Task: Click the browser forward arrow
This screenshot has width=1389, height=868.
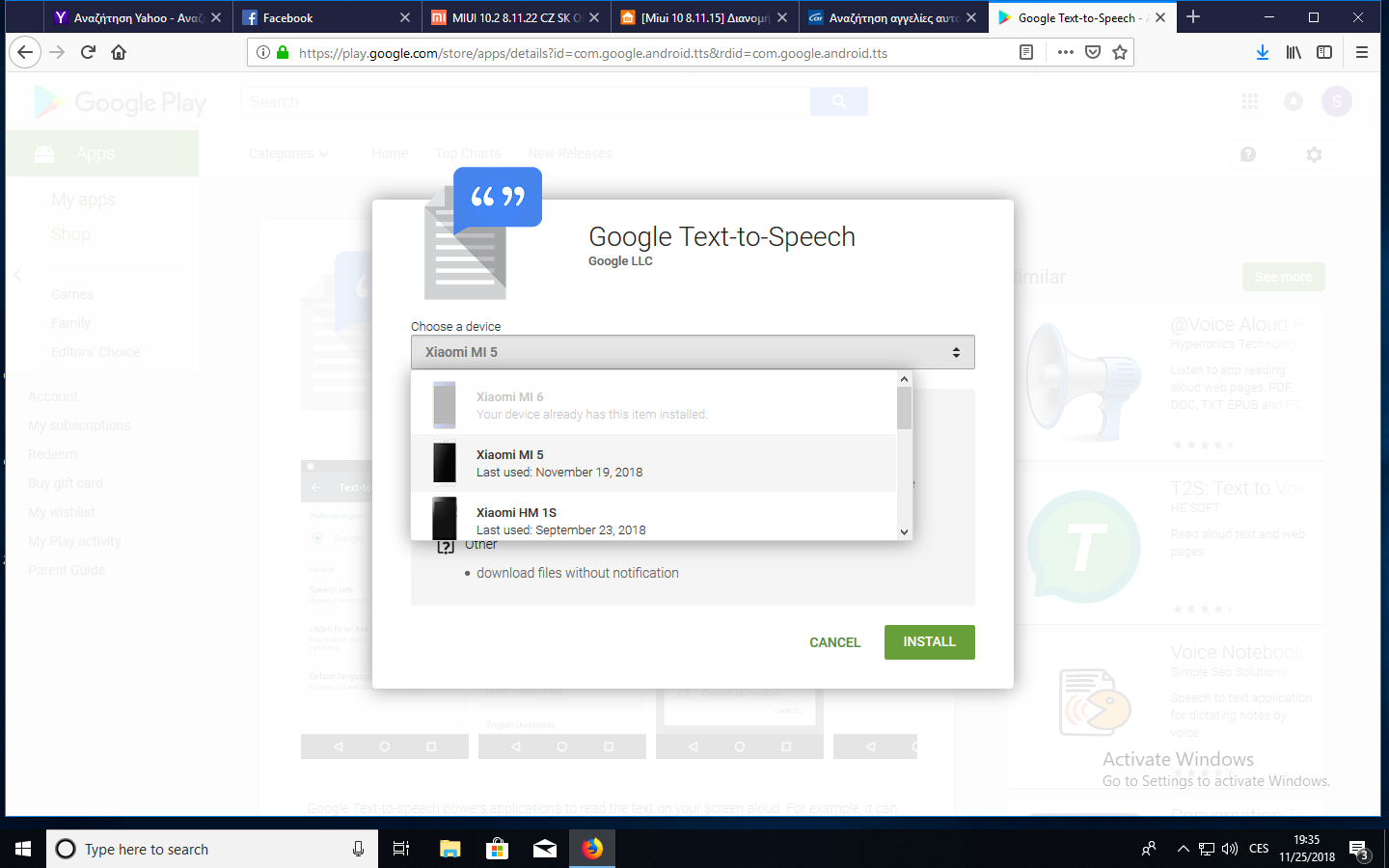Action: 57,52
